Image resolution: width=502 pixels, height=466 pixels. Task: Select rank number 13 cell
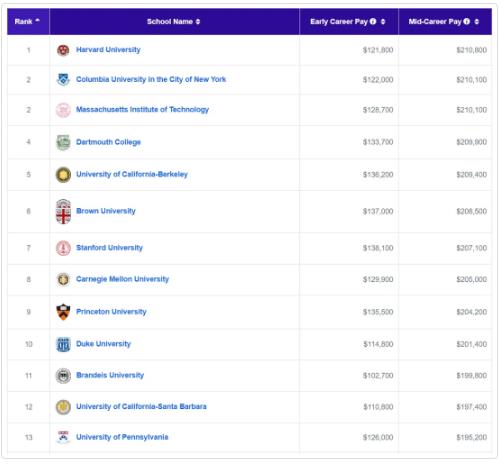click(29, 438)
